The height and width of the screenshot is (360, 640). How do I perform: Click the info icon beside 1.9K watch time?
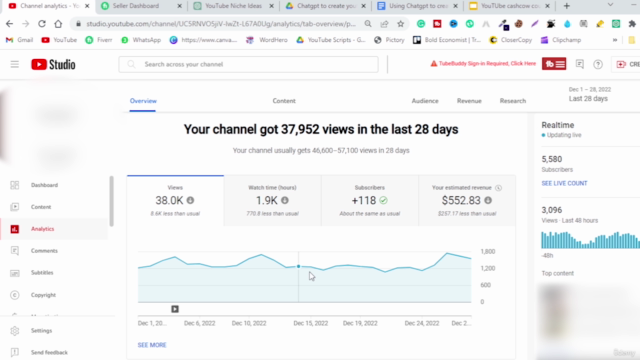[x=284, y=200]
